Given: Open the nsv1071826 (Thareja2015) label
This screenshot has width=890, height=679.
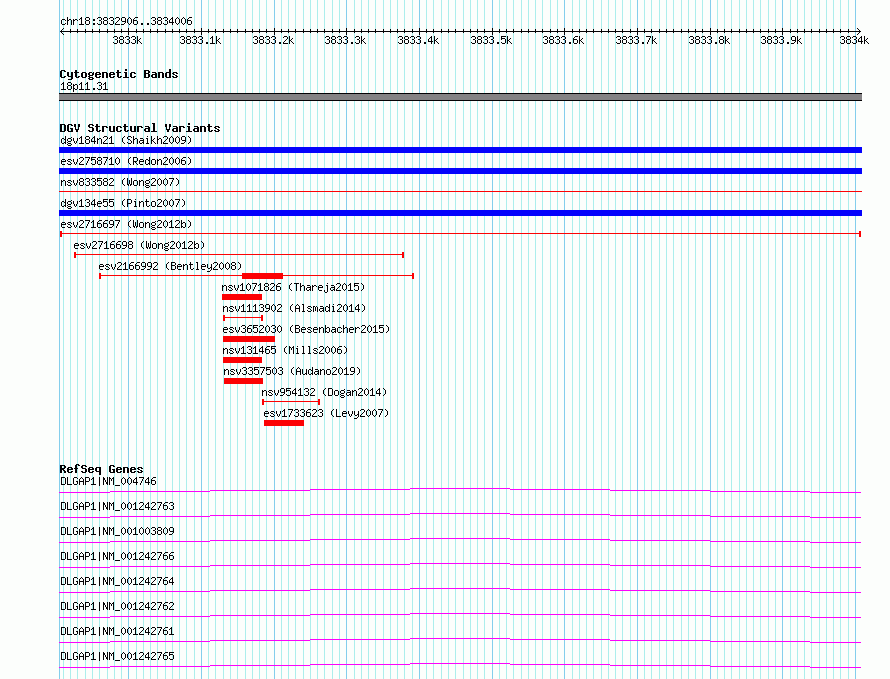Looking at the screenshot, I should (293, 287).
